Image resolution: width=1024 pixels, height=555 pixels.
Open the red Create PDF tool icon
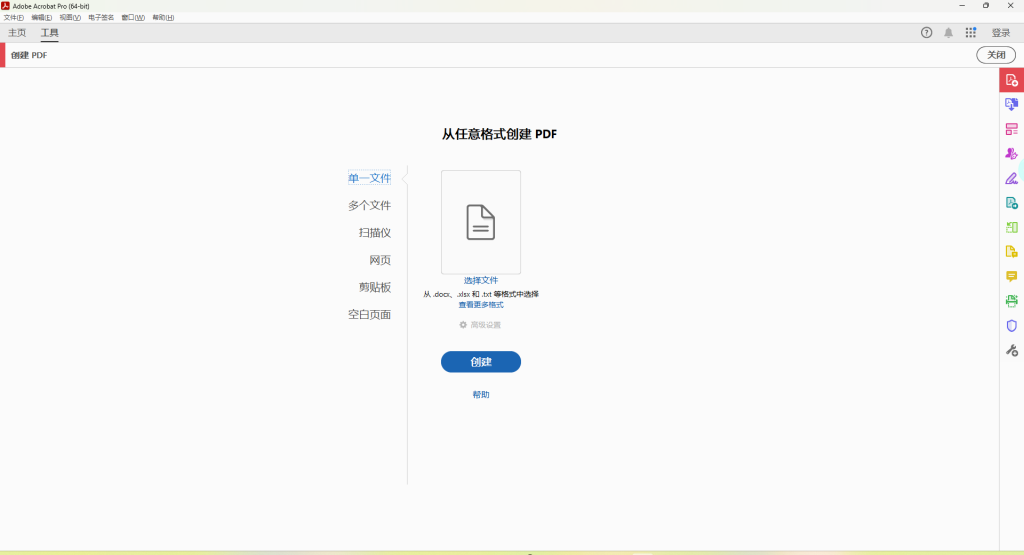pyautogui.click(x=1012, y=80)
